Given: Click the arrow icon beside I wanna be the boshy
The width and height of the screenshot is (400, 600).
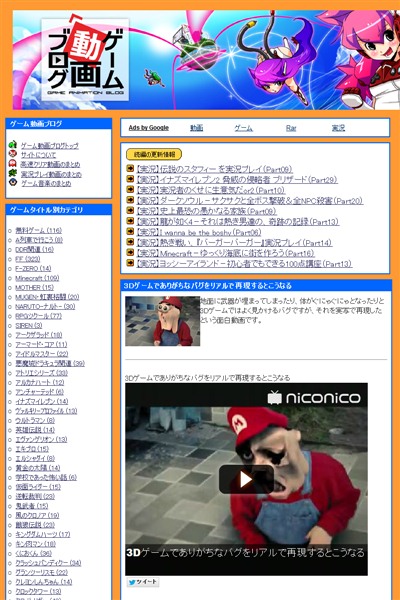Looking at the screenshot, I should [x=130, y=232].
